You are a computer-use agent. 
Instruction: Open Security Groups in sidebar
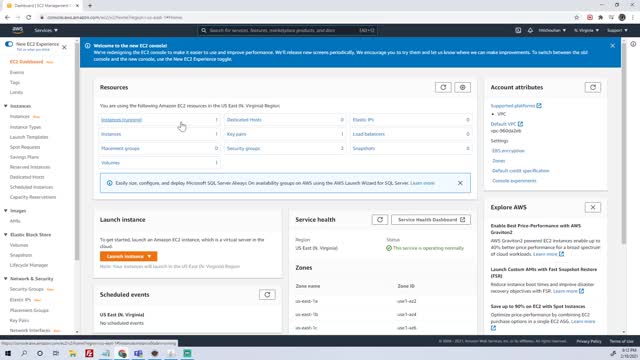click(x=27, y=289)
